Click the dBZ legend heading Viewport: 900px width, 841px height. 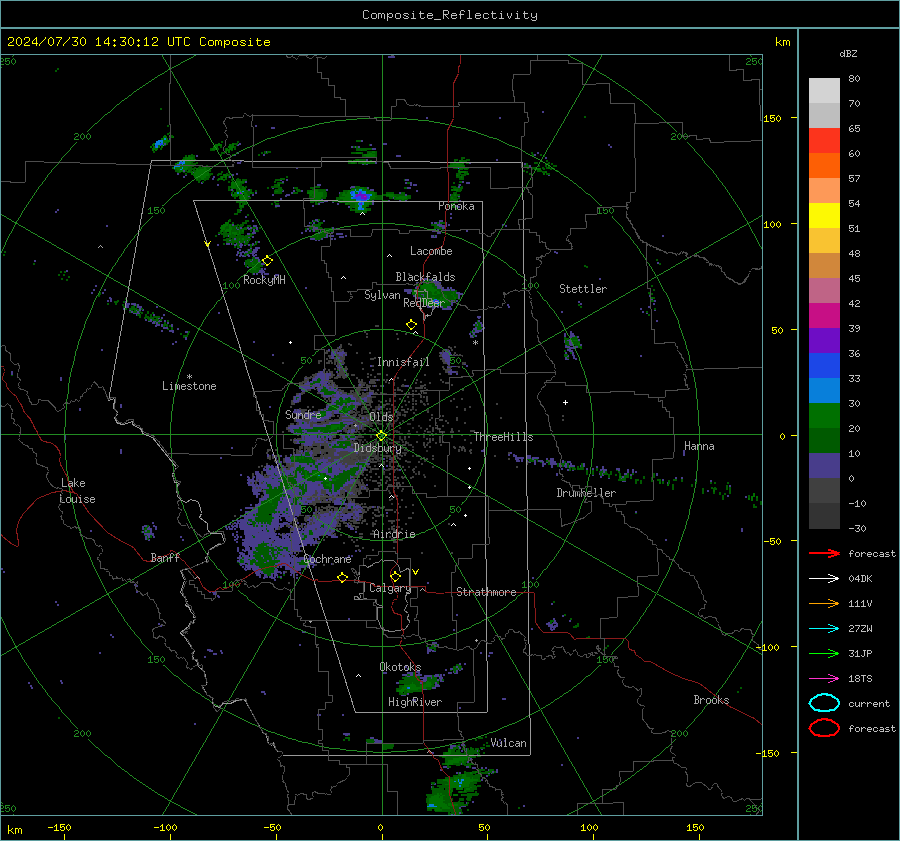pyautogui.click(x=848, y=53)
